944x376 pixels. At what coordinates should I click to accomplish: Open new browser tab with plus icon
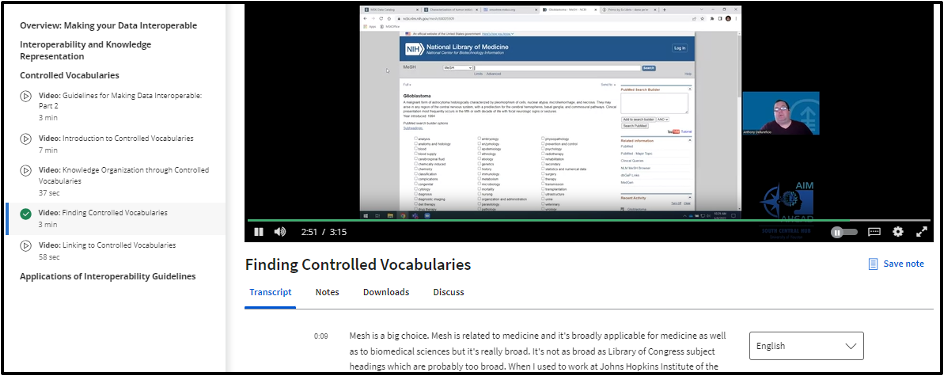664,10
